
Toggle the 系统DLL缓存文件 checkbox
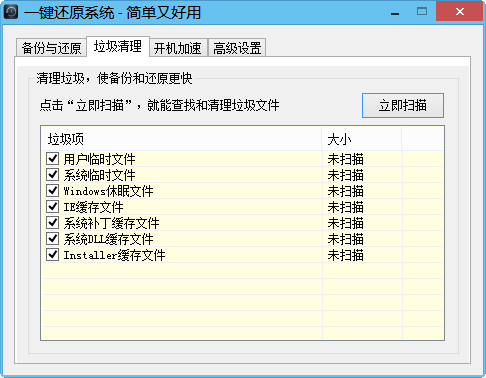(53, 239)
